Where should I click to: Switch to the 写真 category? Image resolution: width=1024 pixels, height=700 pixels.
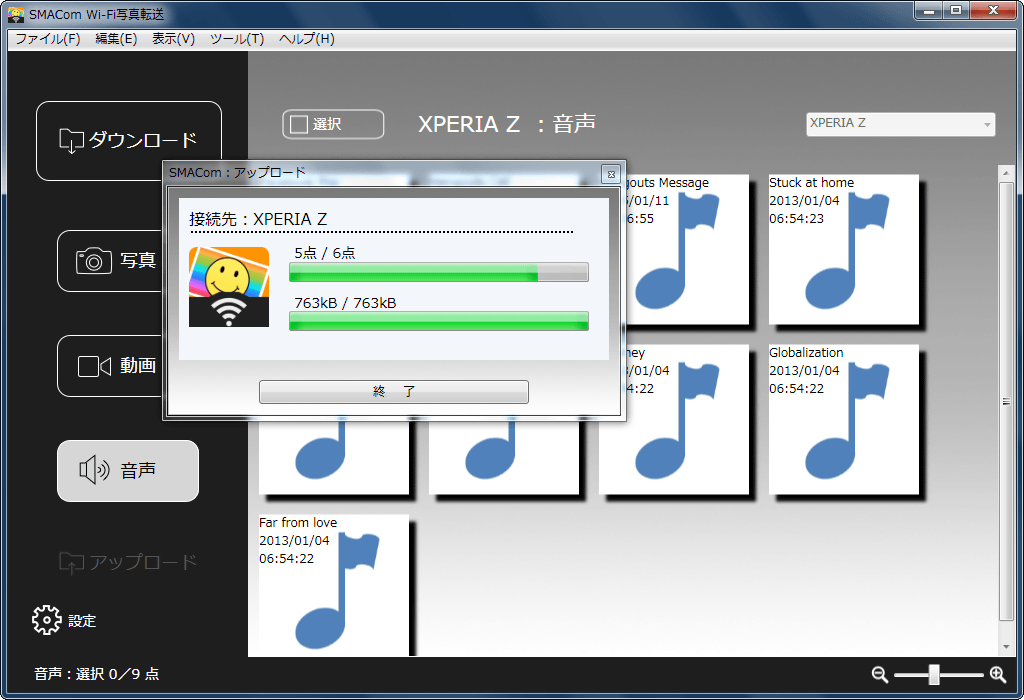pos(110,261)
